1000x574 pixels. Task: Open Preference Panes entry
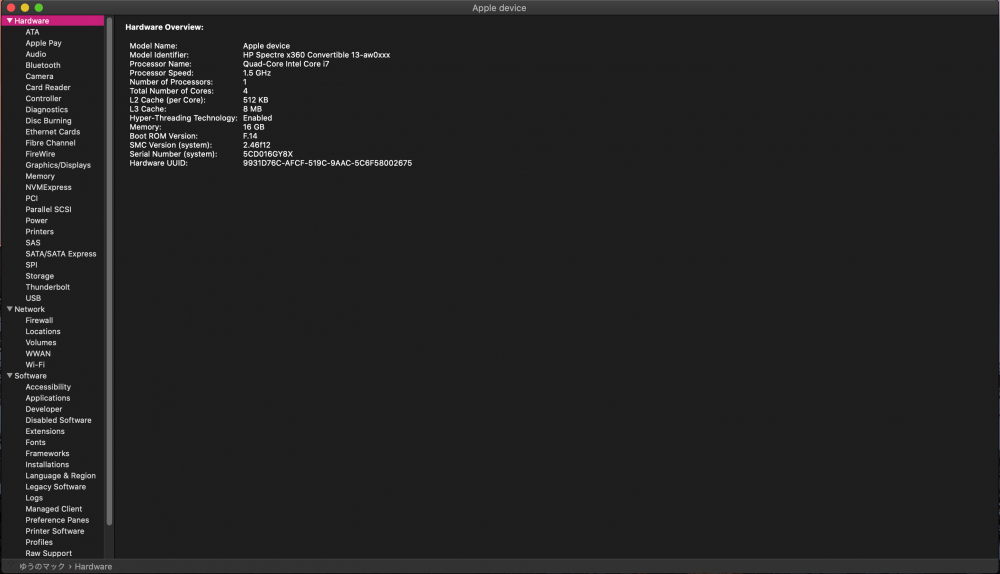[x=57, y=520]
